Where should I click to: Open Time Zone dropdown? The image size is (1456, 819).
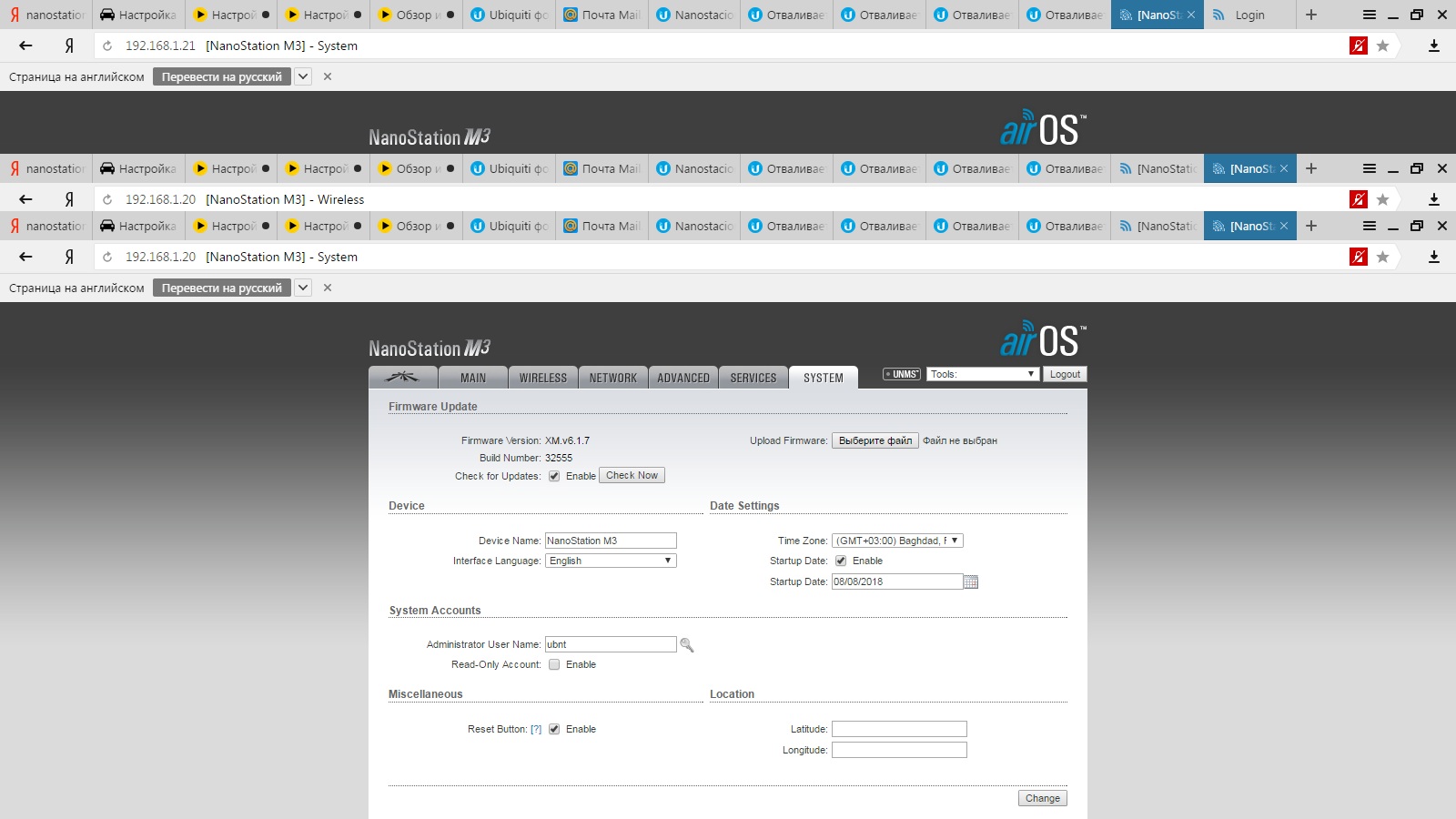click(x=897, y=541)
